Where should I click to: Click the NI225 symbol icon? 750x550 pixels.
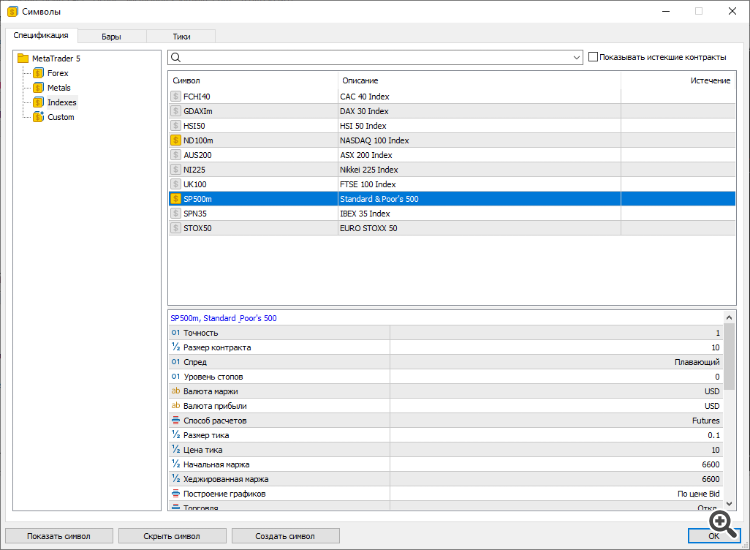click(x=176, y=169)
